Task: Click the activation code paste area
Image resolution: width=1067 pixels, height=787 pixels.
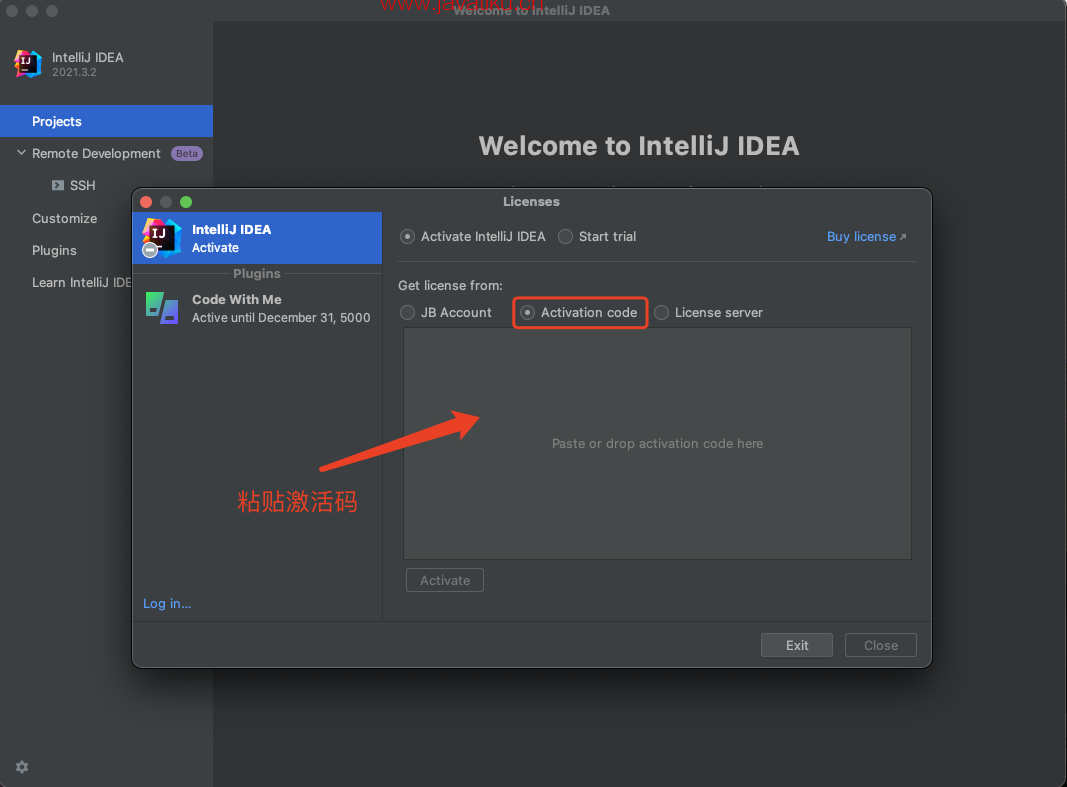Action: (x=657, y=443)
